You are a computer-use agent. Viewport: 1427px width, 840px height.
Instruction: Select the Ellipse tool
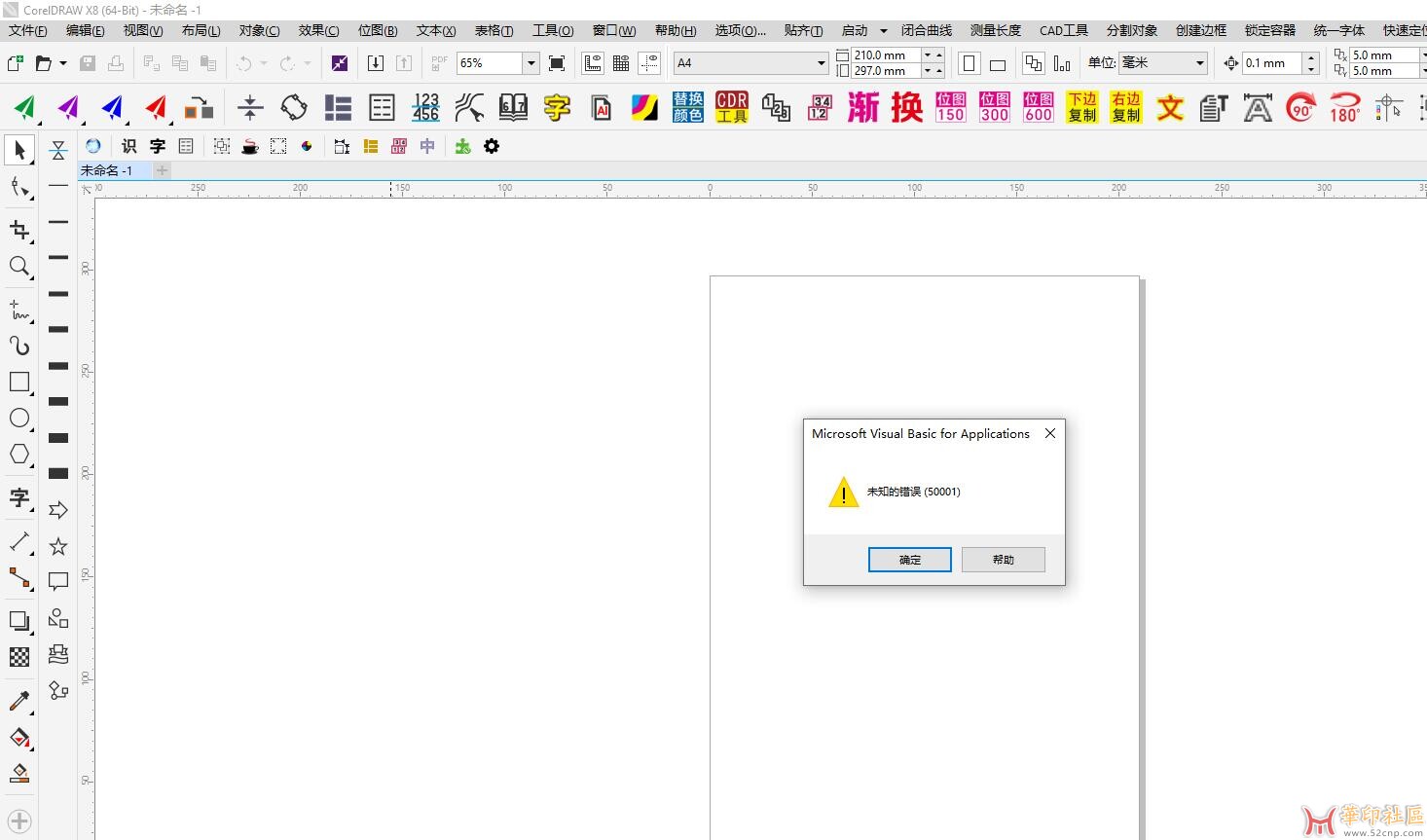tap(19, 418)
